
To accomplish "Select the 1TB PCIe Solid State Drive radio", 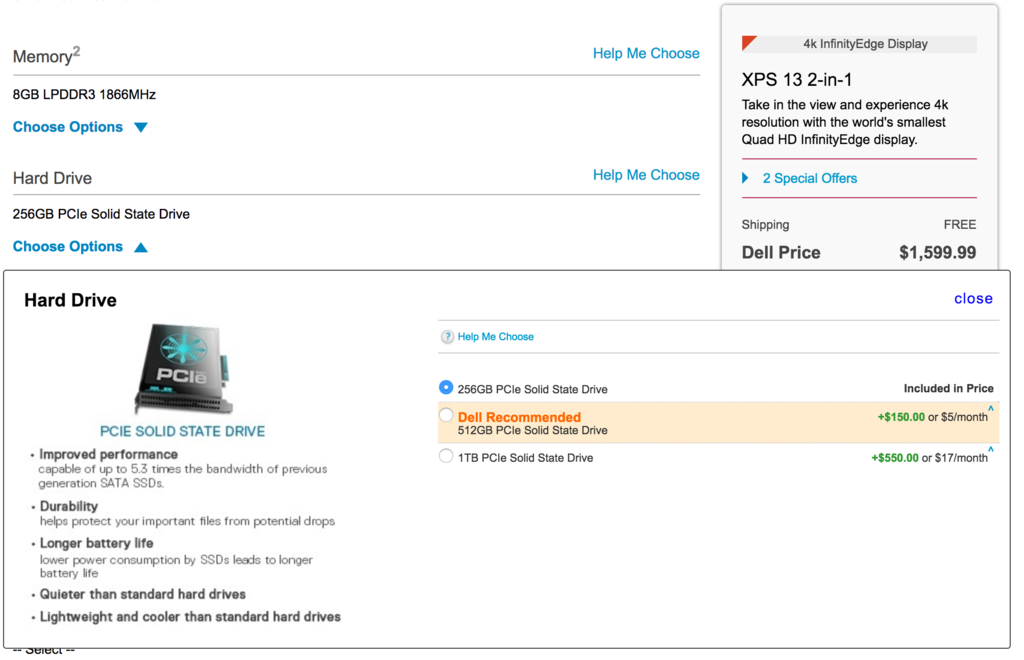I will pos(446,457).
